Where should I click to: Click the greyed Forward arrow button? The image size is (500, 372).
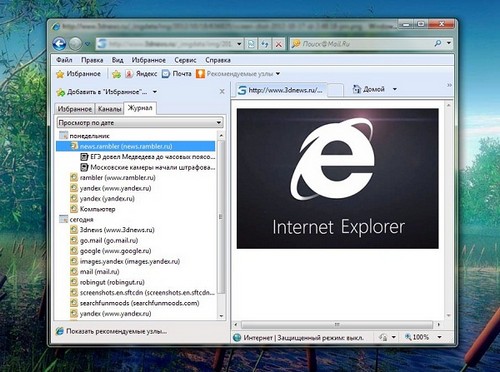click(x=75, y=44)
